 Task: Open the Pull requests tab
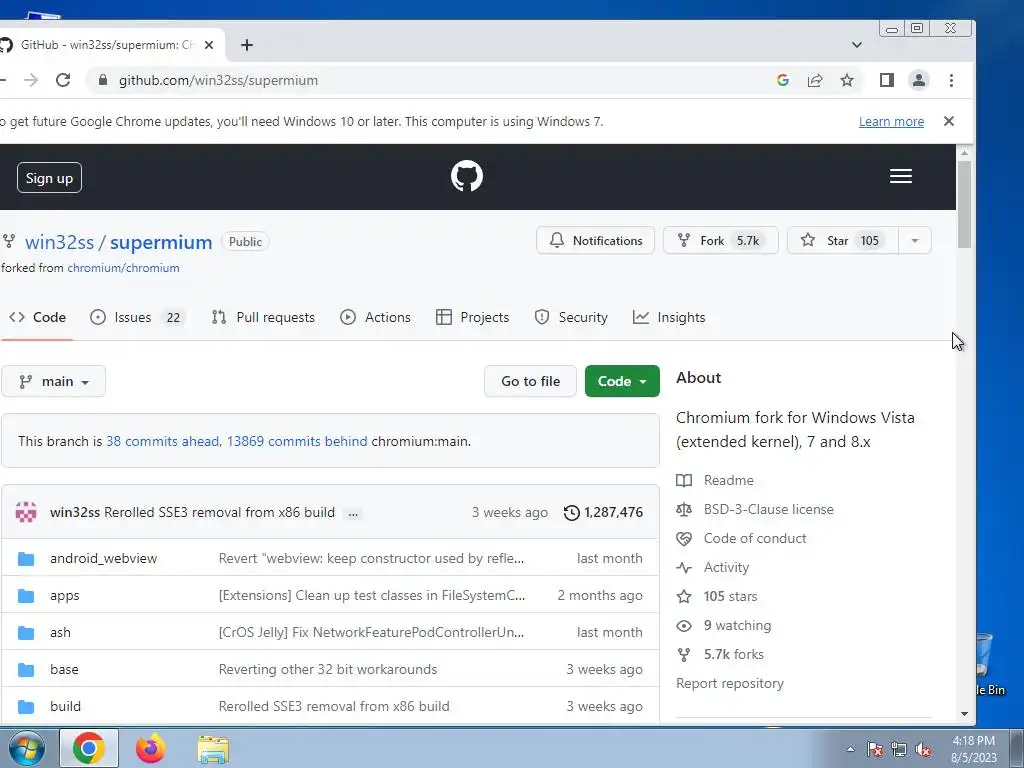263,317
